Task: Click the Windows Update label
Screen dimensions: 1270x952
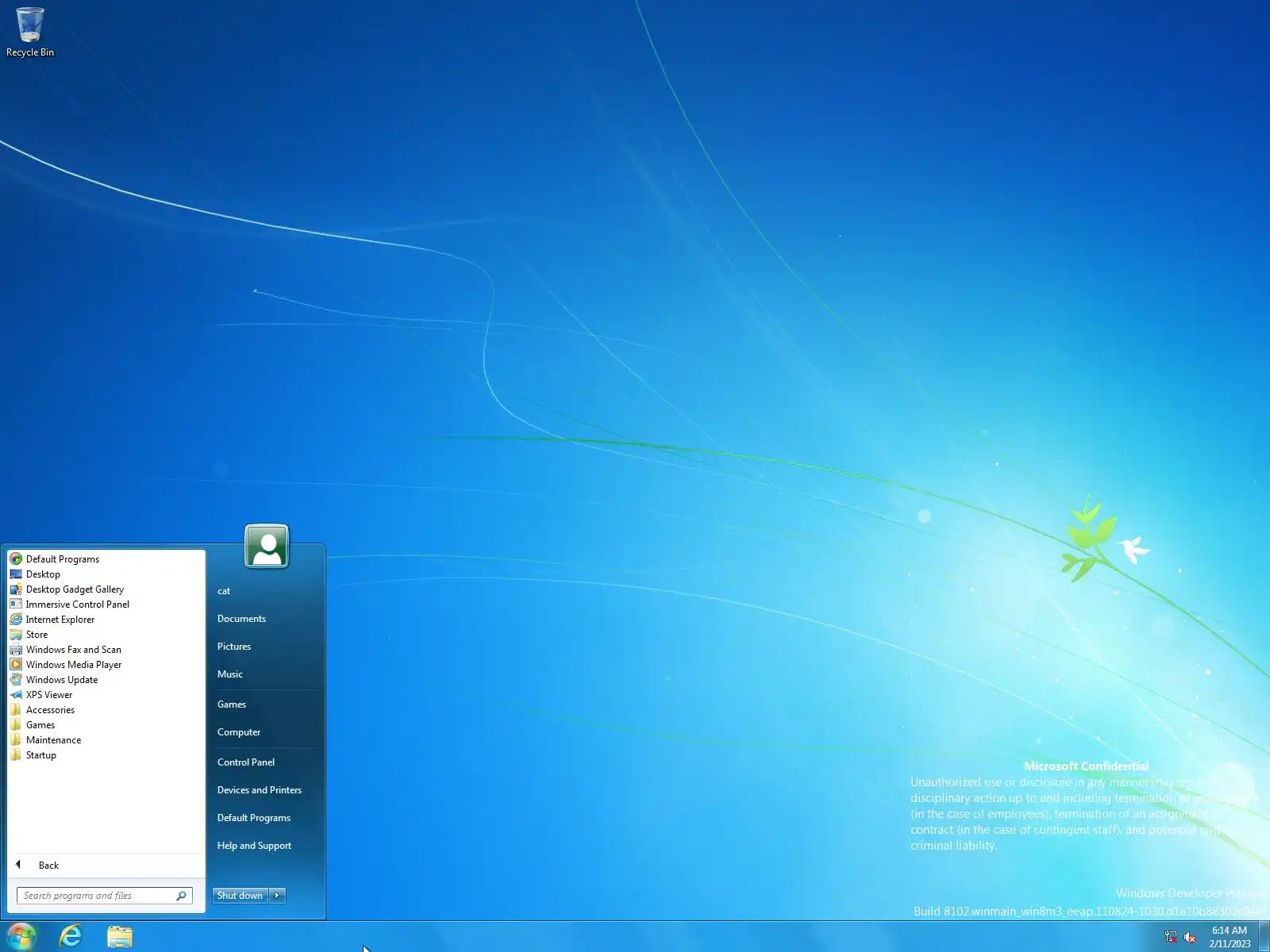Action: [x=62, y=680]
